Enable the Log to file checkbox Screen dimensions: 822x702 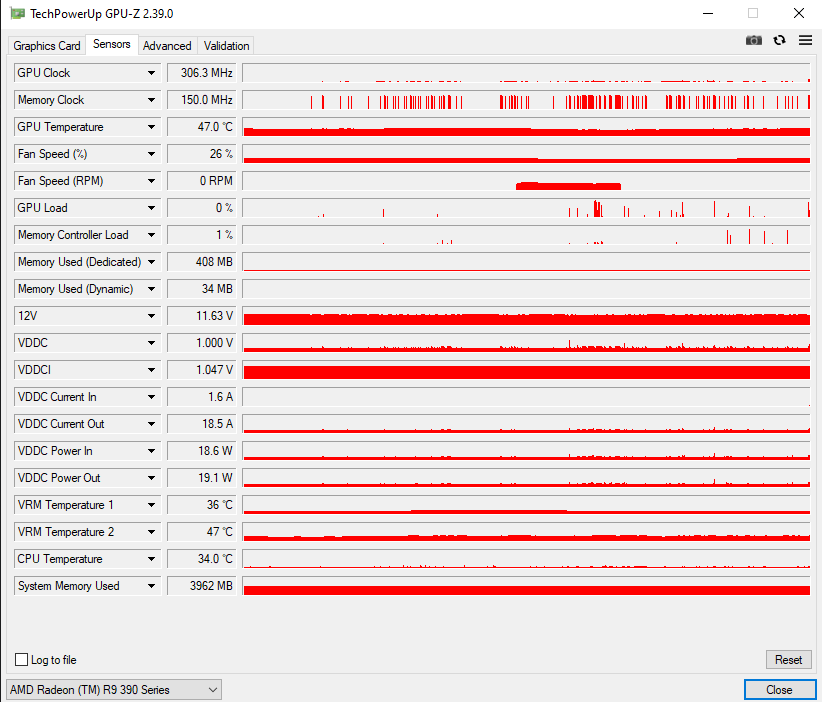point(21,660)
